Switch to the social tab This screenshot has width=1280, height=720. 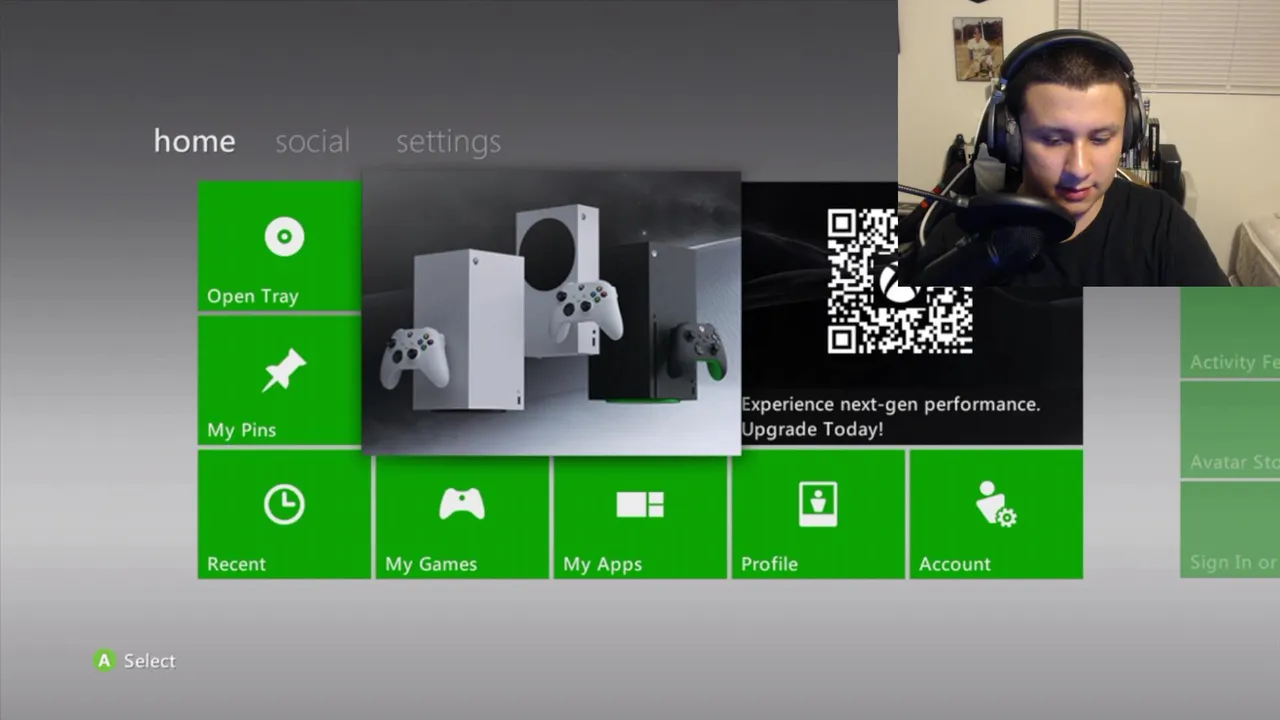point(312,141)
